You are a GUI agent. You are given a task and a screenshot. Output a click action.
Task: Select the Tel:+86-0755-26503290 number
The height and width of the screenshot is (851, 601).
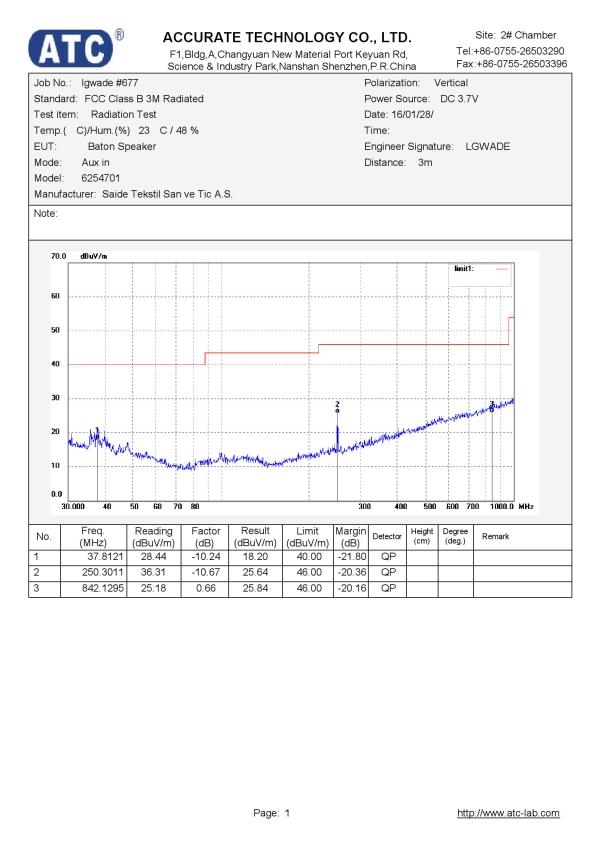click(x=510, y=51)
